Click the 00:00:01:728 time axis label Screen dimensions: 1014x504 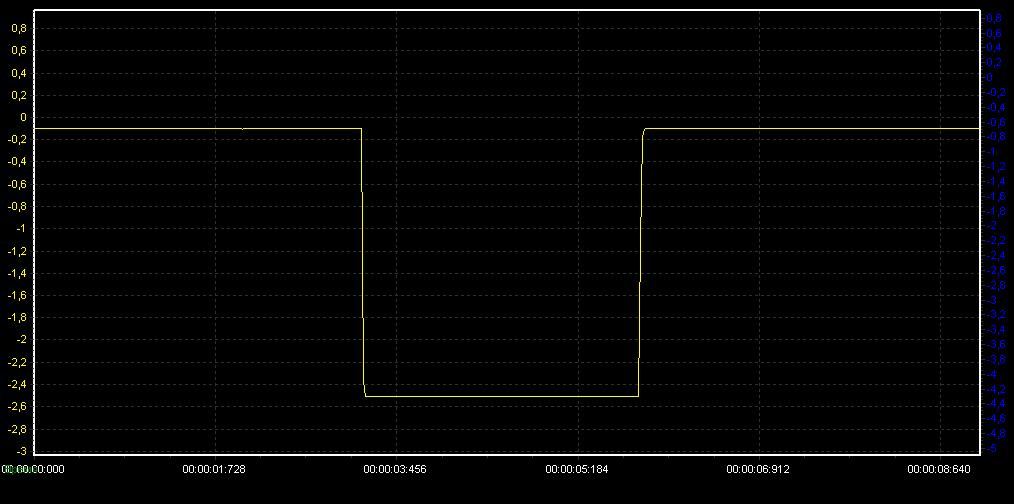pyautogui.click(x=213, y=468)
